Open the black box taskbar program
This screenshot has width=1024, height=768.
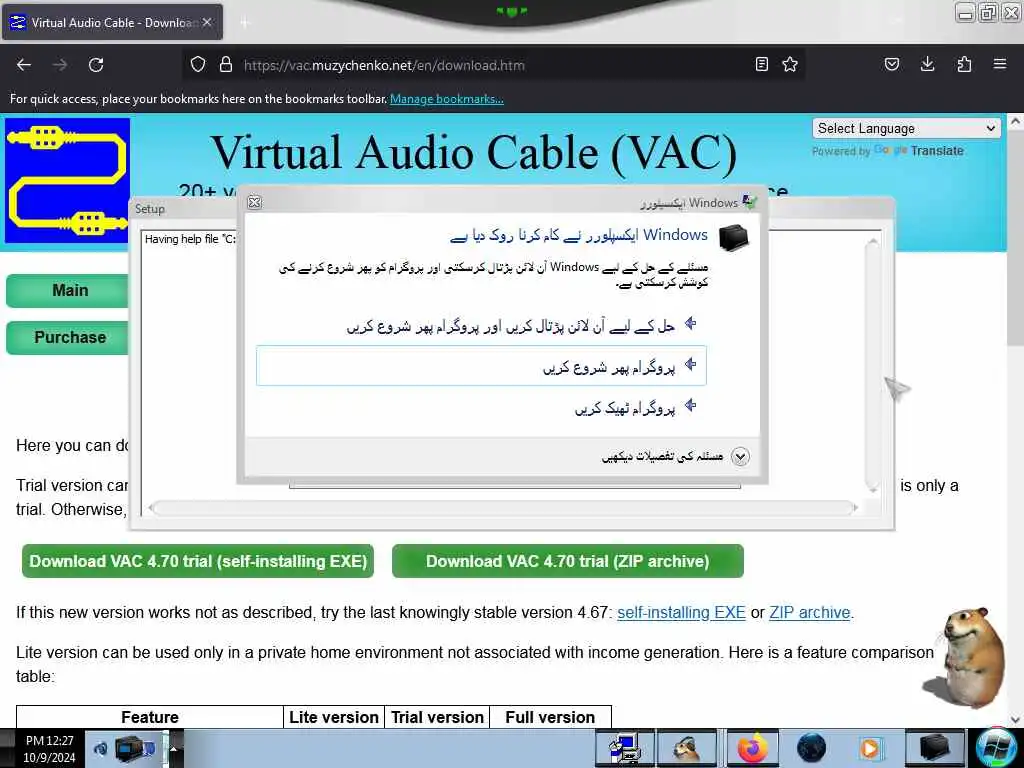click(935, 748)
